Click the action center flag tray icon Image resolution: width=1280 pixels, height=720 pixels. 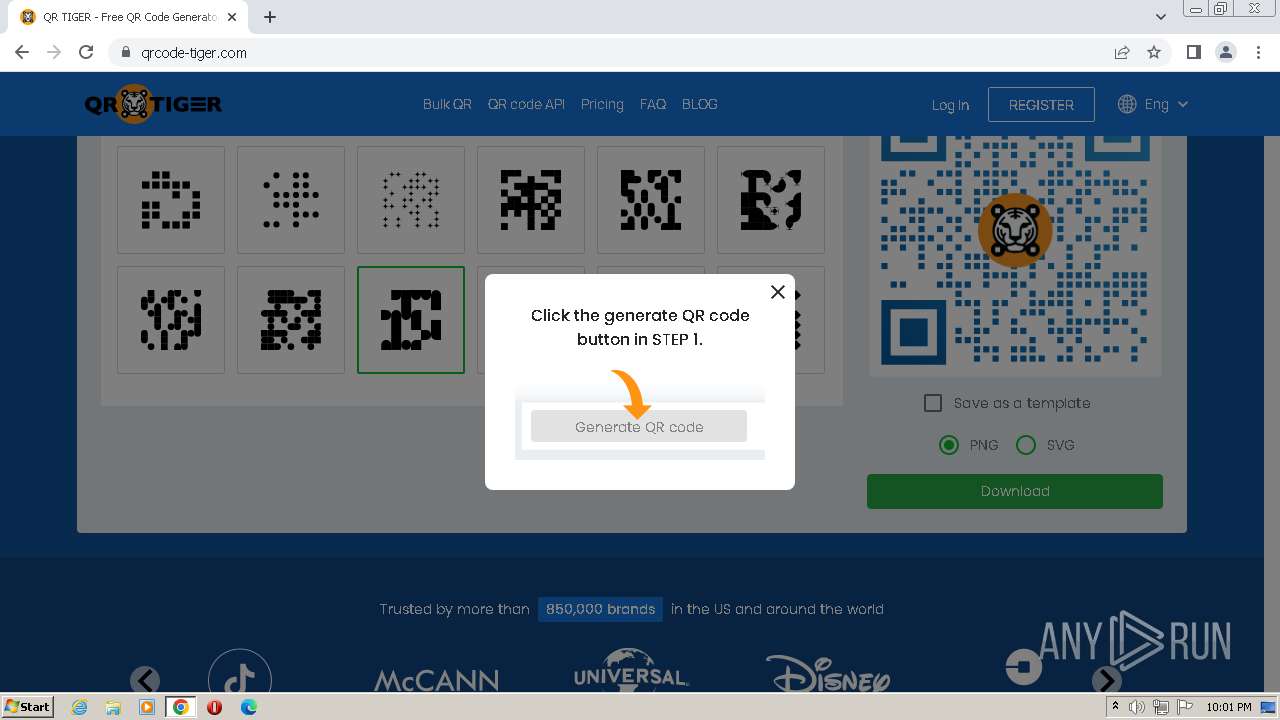[1183, 707]
